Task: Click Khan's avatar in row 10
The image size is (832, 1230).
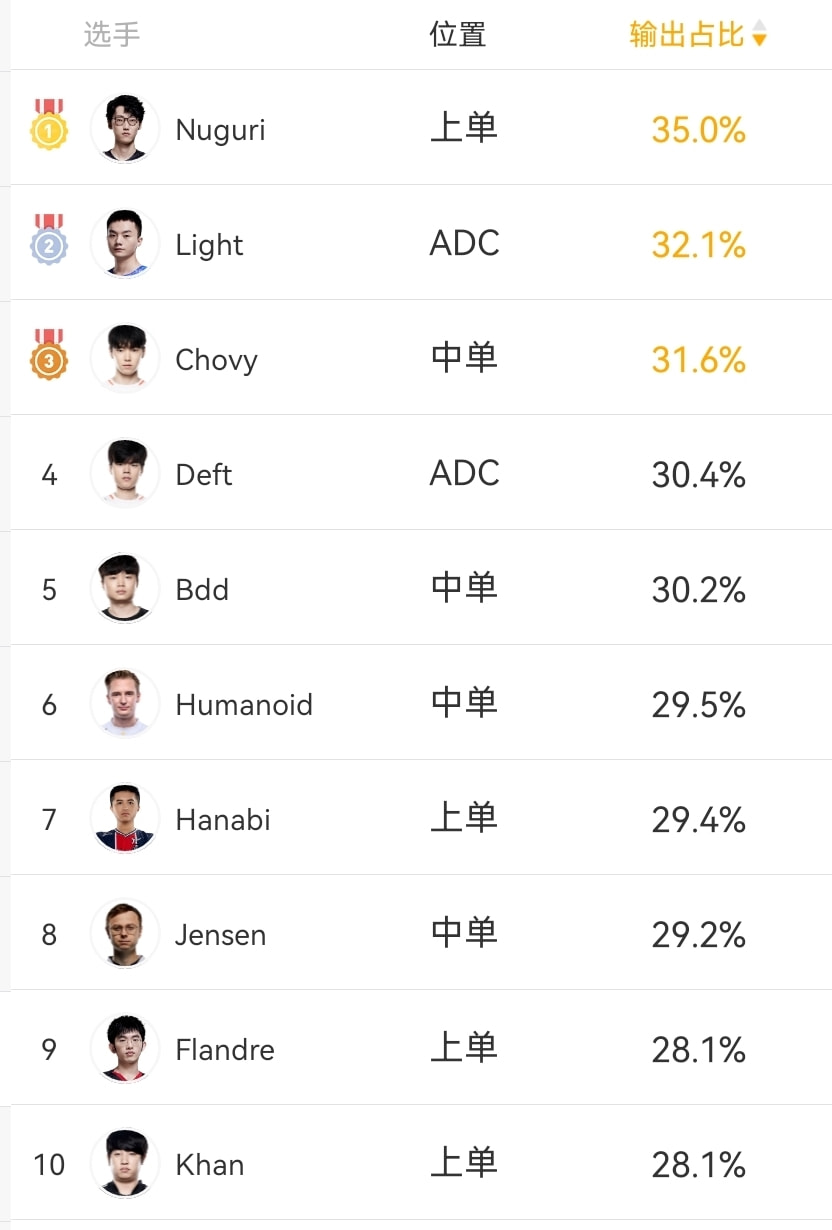Action: (x=125, y=1163)
